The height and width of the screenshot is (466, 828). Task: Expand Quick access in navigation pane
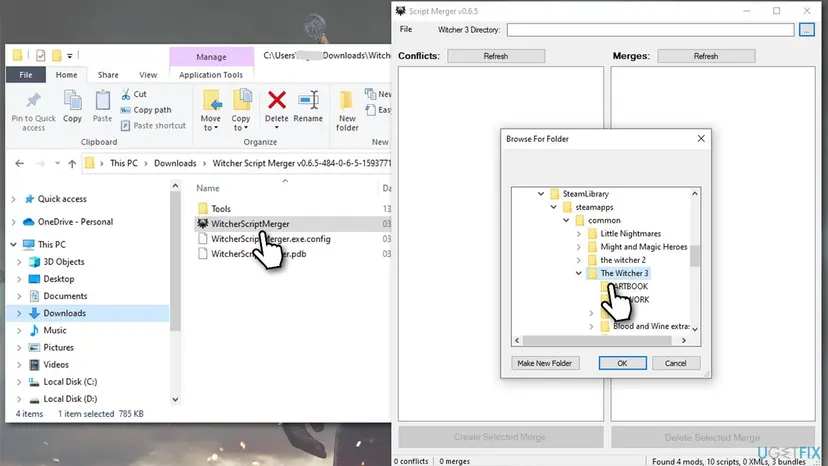(x=14, y=199)
